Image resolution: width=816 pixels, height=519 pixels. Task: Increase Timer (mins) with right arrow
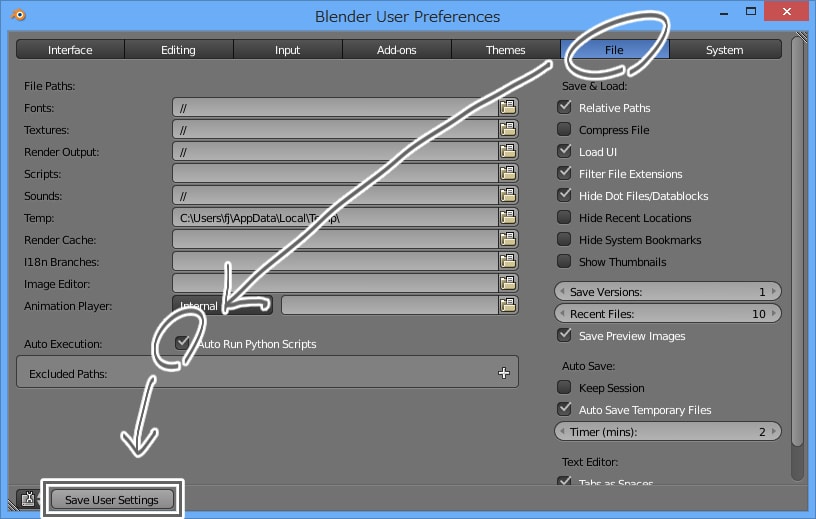click(774, 432)
